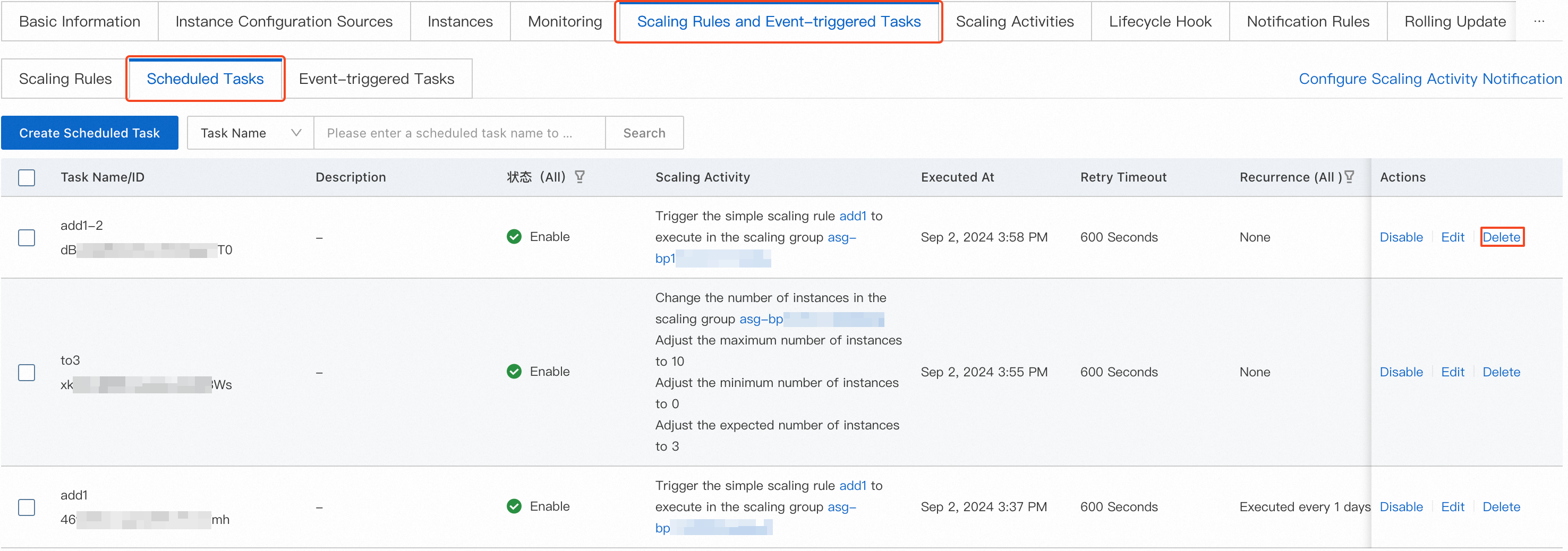This screenshot has height=551, width=1568.
Task: Click the green Enable status icon for add1
Action: tap(514, 506)
